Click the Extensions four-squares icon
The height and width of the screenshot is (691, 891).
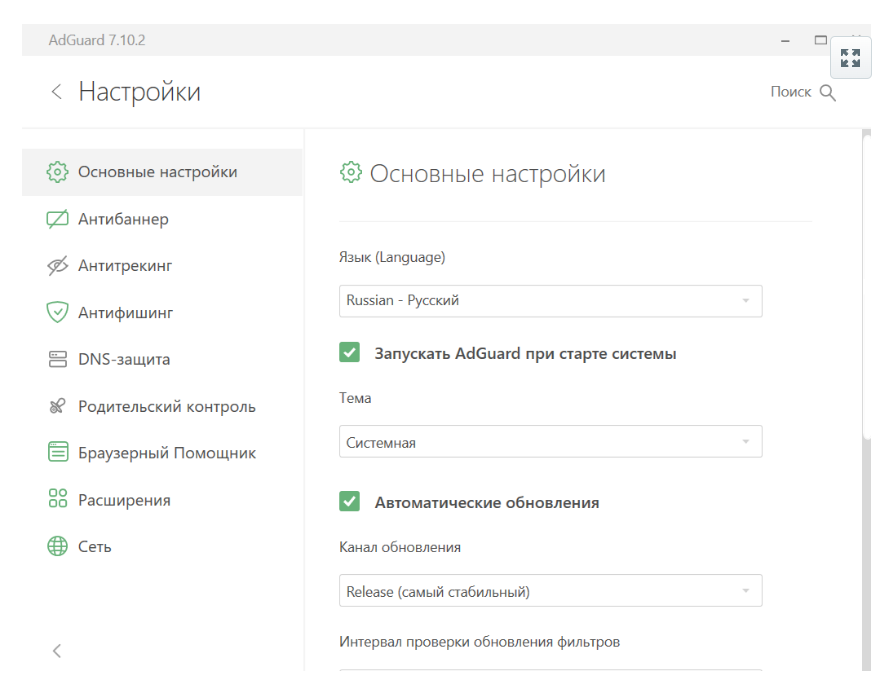tap(57, 499)
